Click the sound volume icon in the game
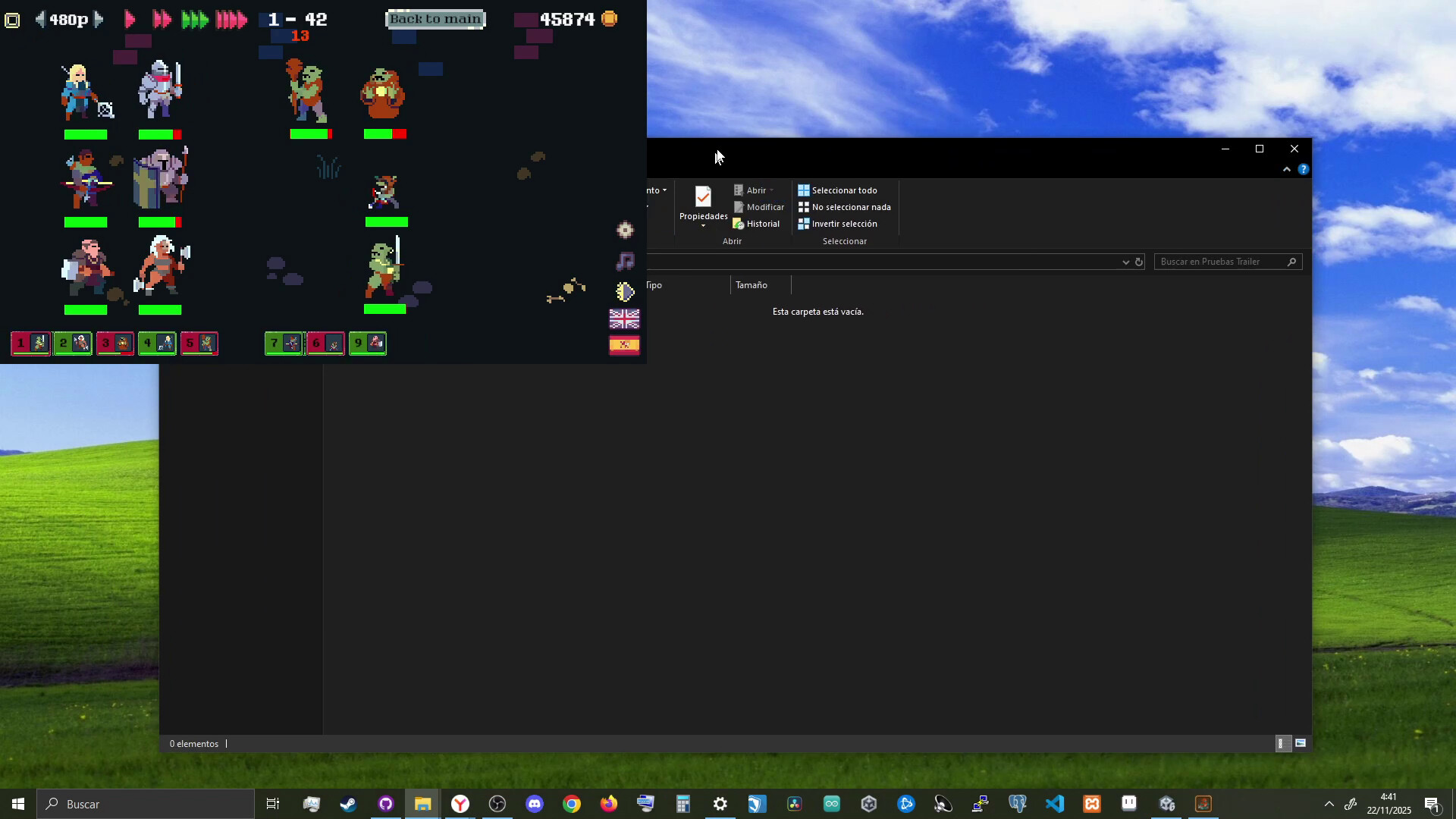 click(625, 291)
